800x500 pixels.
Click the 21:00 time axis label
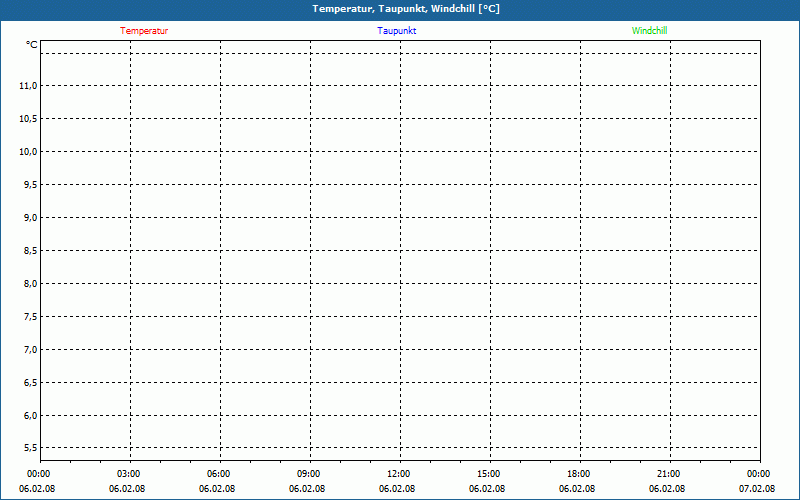pyautogui.click(x=668, y=474)
